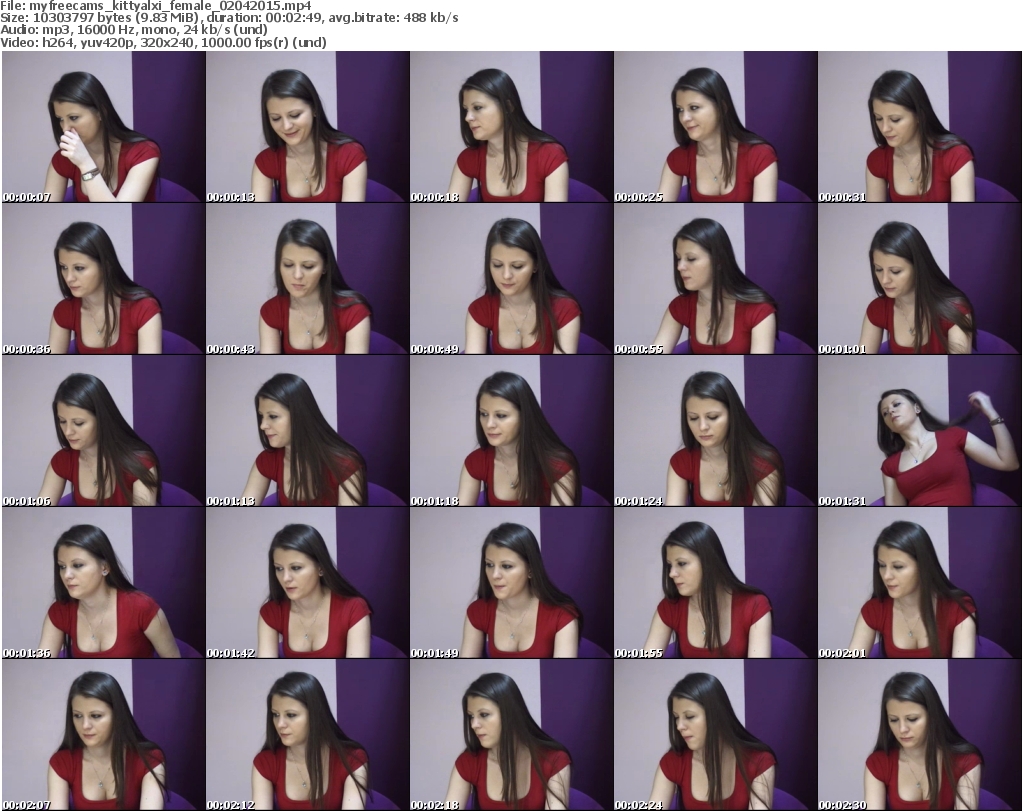Viewport: 1024px width, 811px height.
Task: Select the thumbnail stamped 00:01:31
Action: click(919, 432)
